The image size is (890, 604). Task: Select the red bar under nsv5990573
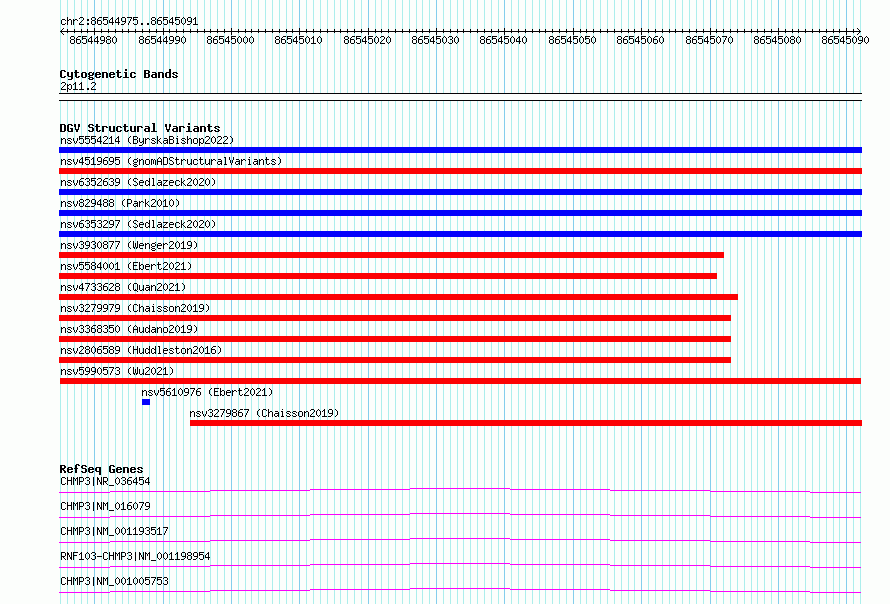coord(460,381)
